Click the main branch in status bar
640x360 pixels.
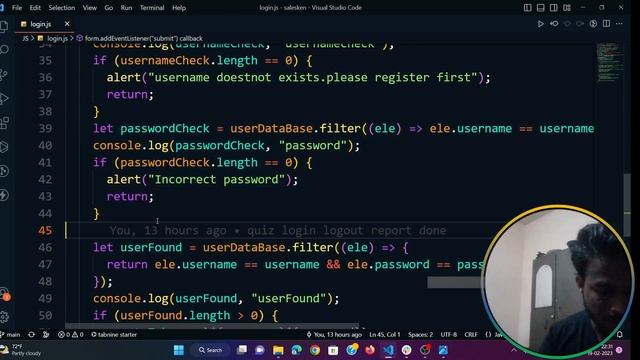[10, 334]
